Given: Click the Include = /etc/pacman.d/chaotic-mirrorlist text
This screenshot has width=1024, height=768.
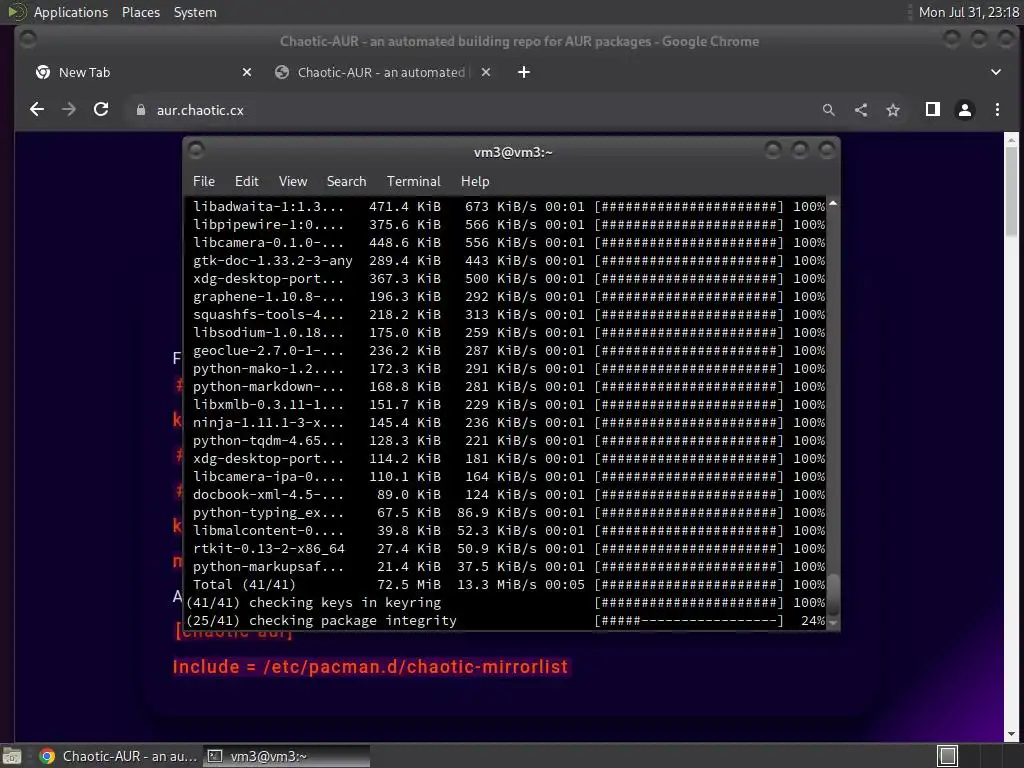Looking at the screenshot, I should click(370, 667).
